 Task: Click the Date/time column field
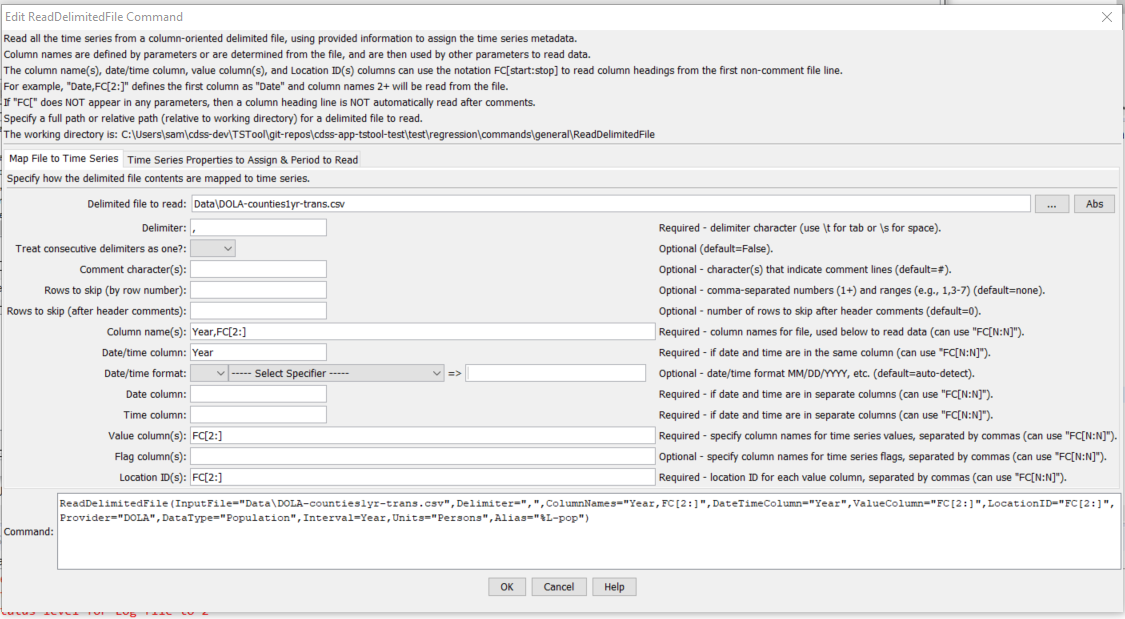[258, 352]
